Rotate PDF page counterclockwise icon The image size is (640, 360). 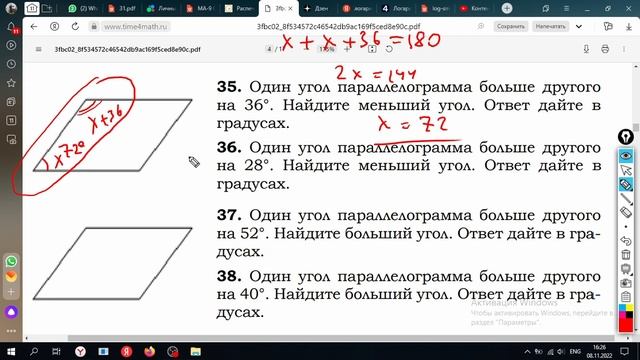coord(389,49)
